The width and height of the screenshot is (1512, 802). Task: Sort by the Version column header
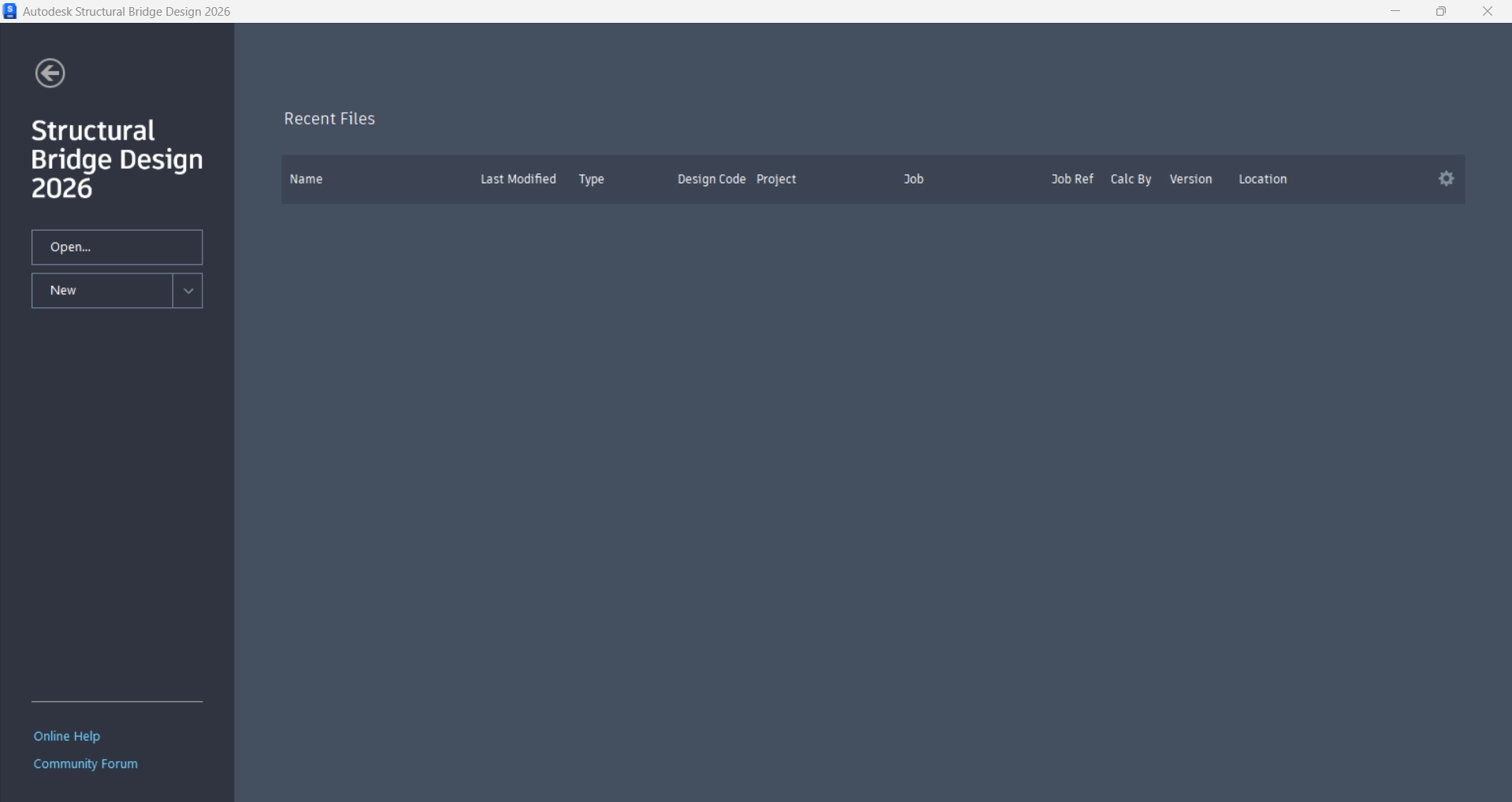[x=1191, y=179]
